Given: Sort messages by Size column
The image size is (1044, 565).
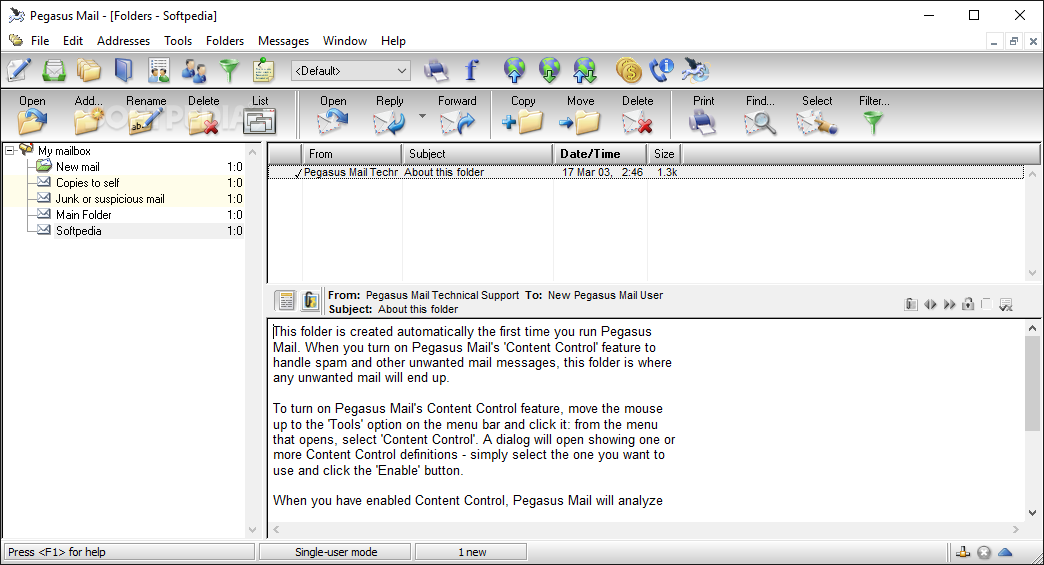Looking at the screenshot, I should [x=664, y=154].
